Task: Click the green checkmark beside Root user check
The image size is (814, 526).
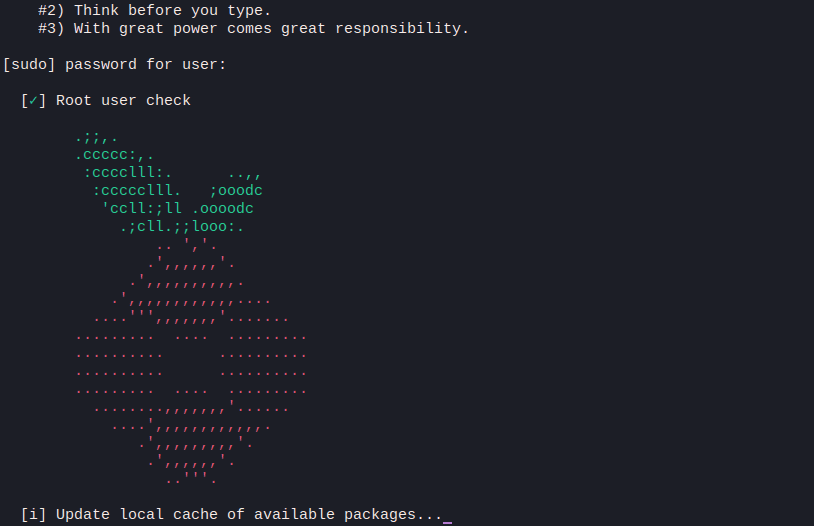Action: click(33, 101)
